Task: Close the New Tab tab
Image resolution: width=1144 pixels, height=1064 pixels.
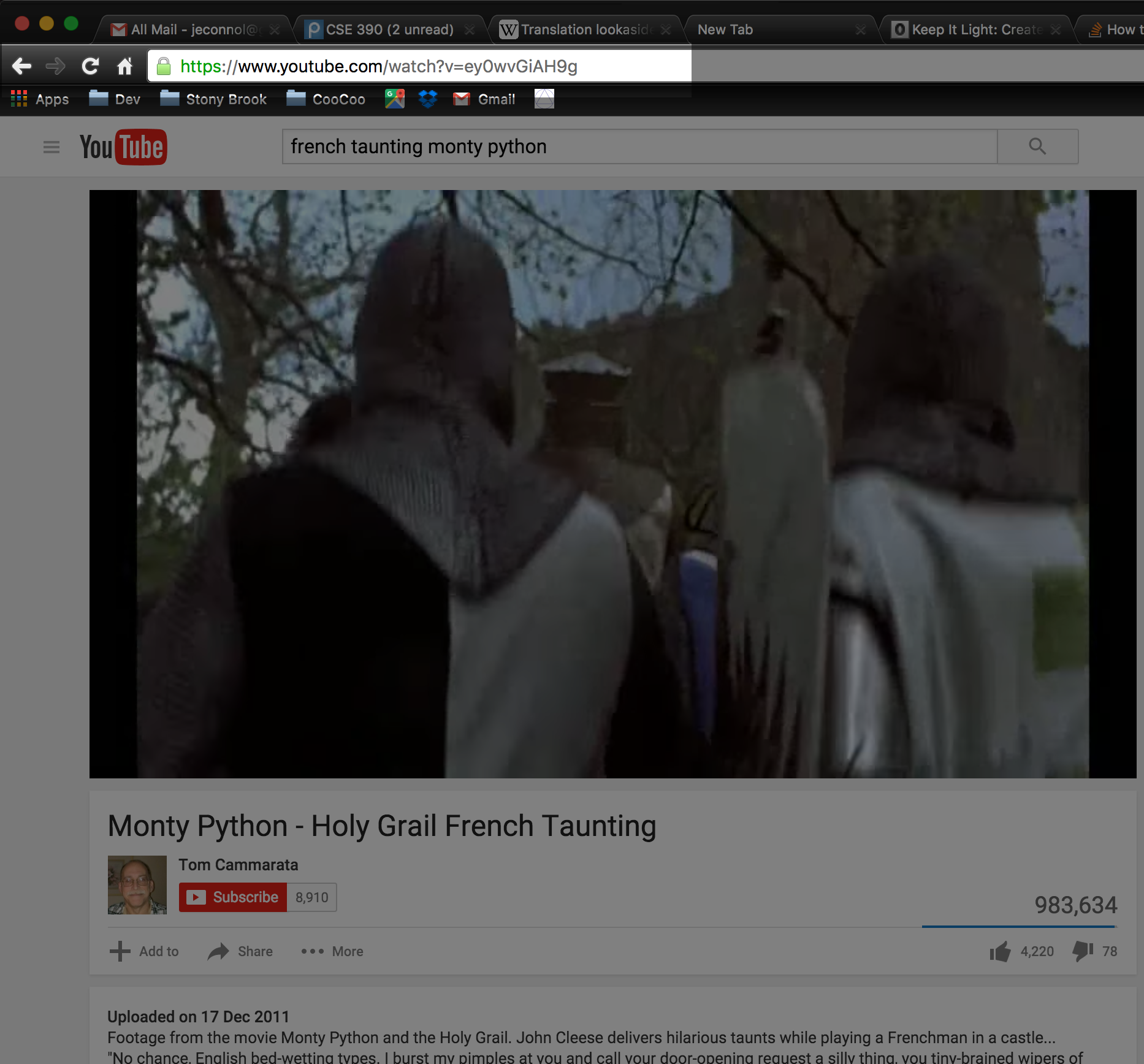Action: click(x=861, y=30)
